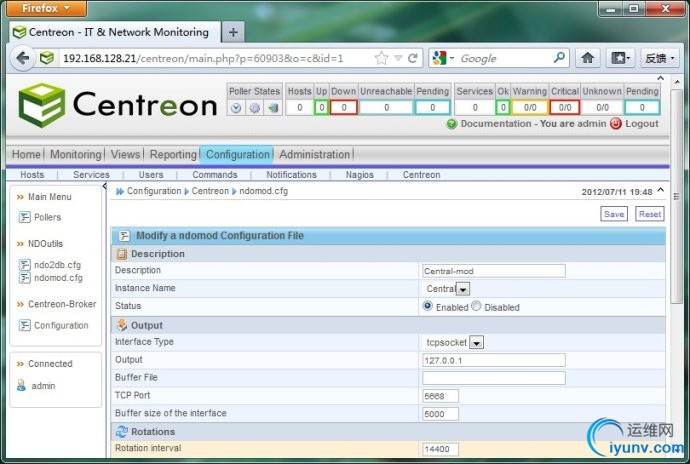Collapse the left sidebar arrow
690x464 pixels.
[x=104, y=186]
